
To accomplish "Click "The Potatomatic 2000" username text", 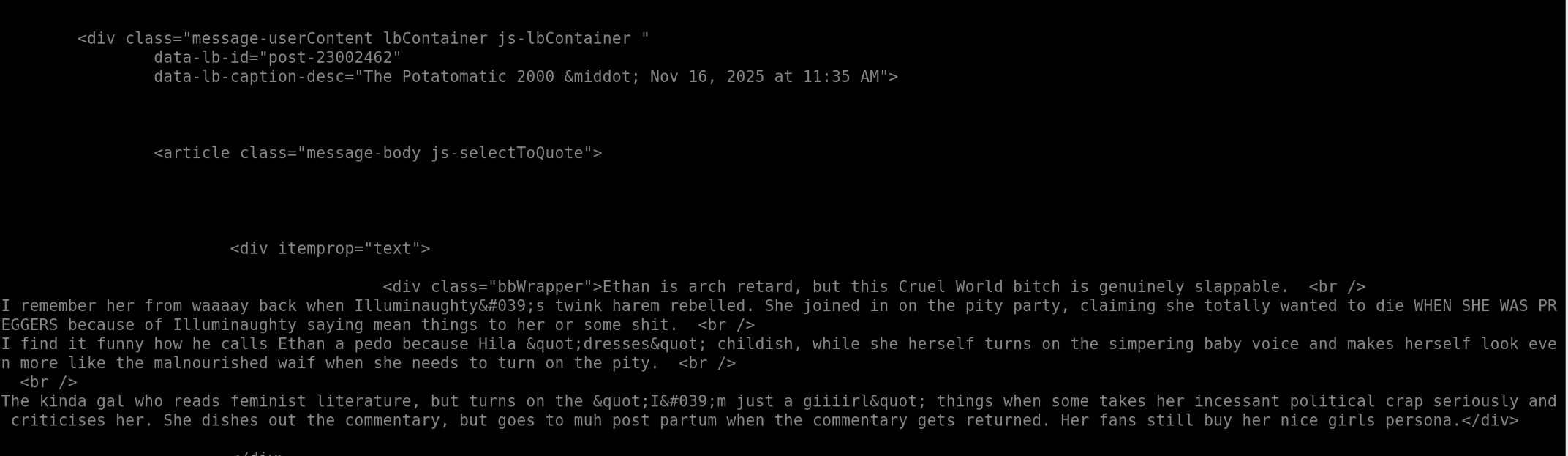I will 459,77.
